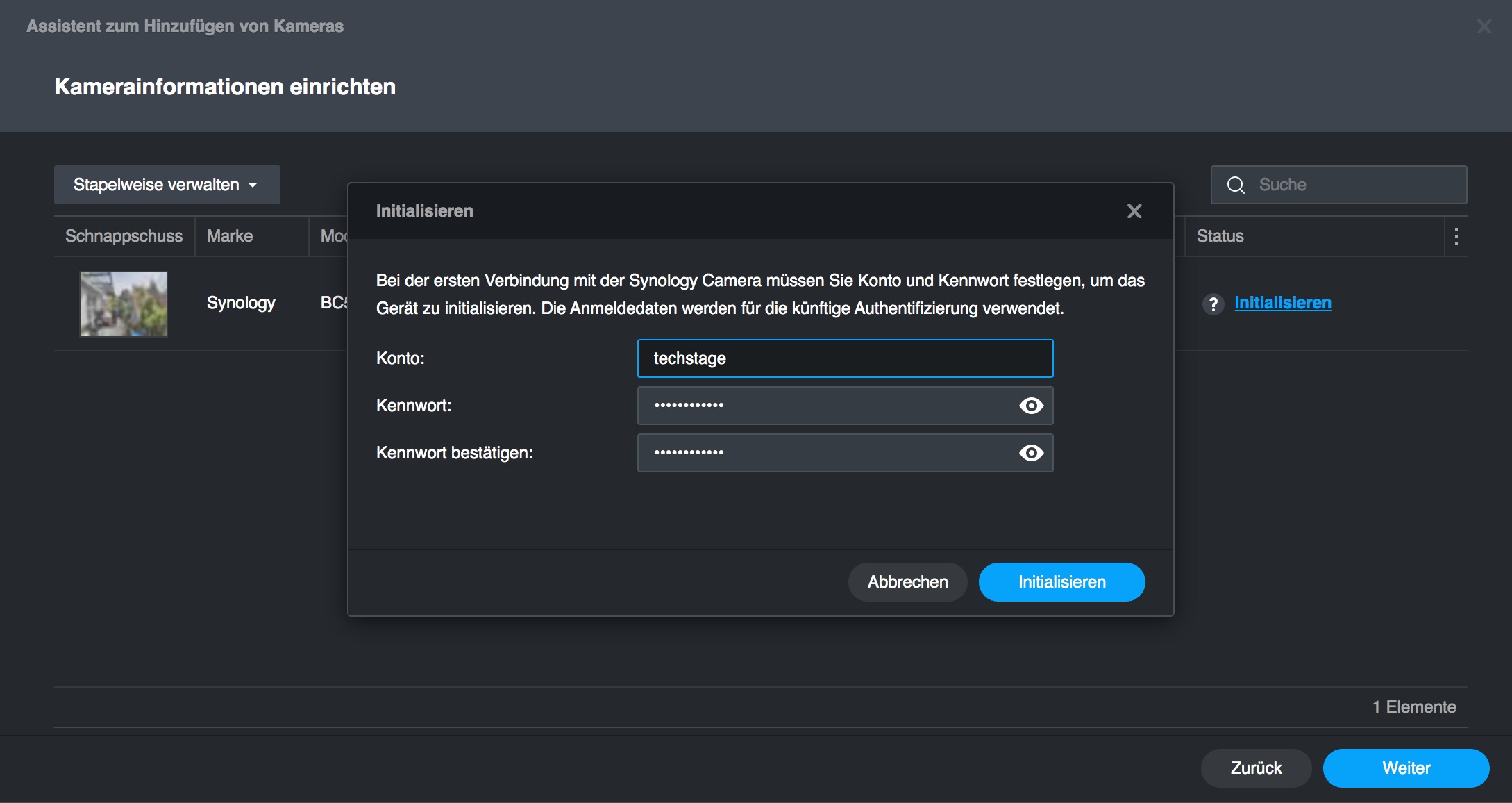Sort by the Marke column header
The width and height of the screenshot is (1512, 803).
(230, 236)
